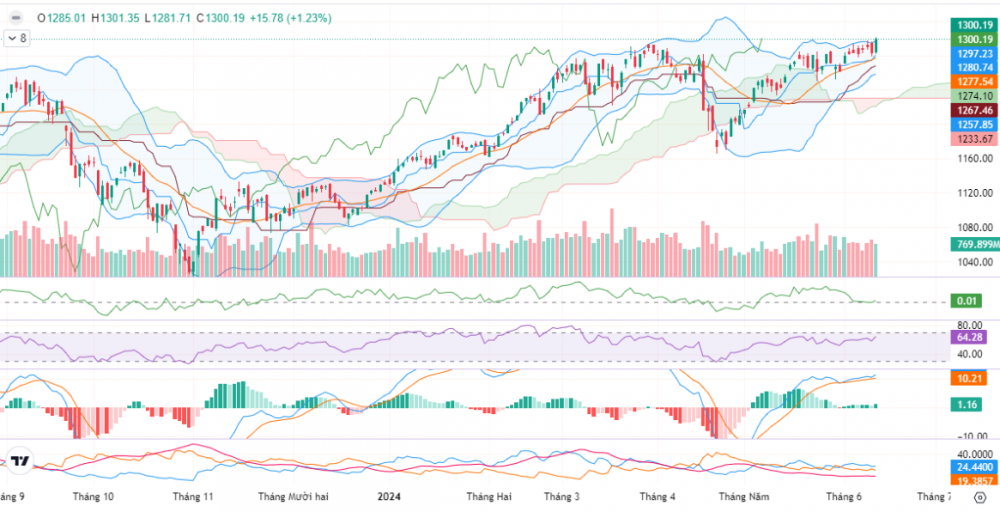
Task: Click the TradingView logo icon
Action: point(18,461)
